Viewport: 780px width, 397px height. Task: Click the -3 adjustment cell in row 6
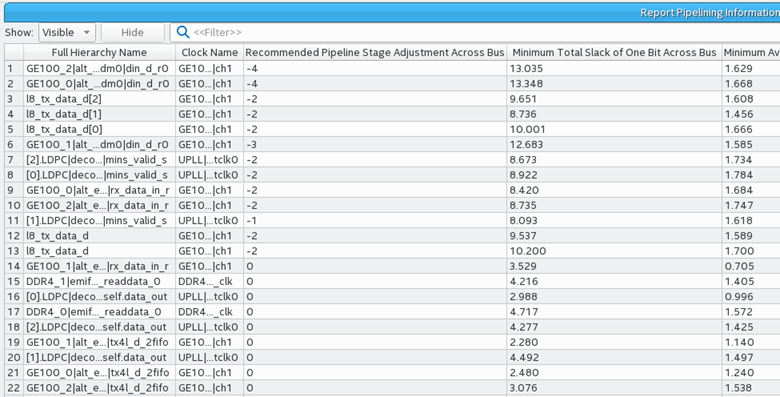[x=252, y=144]
